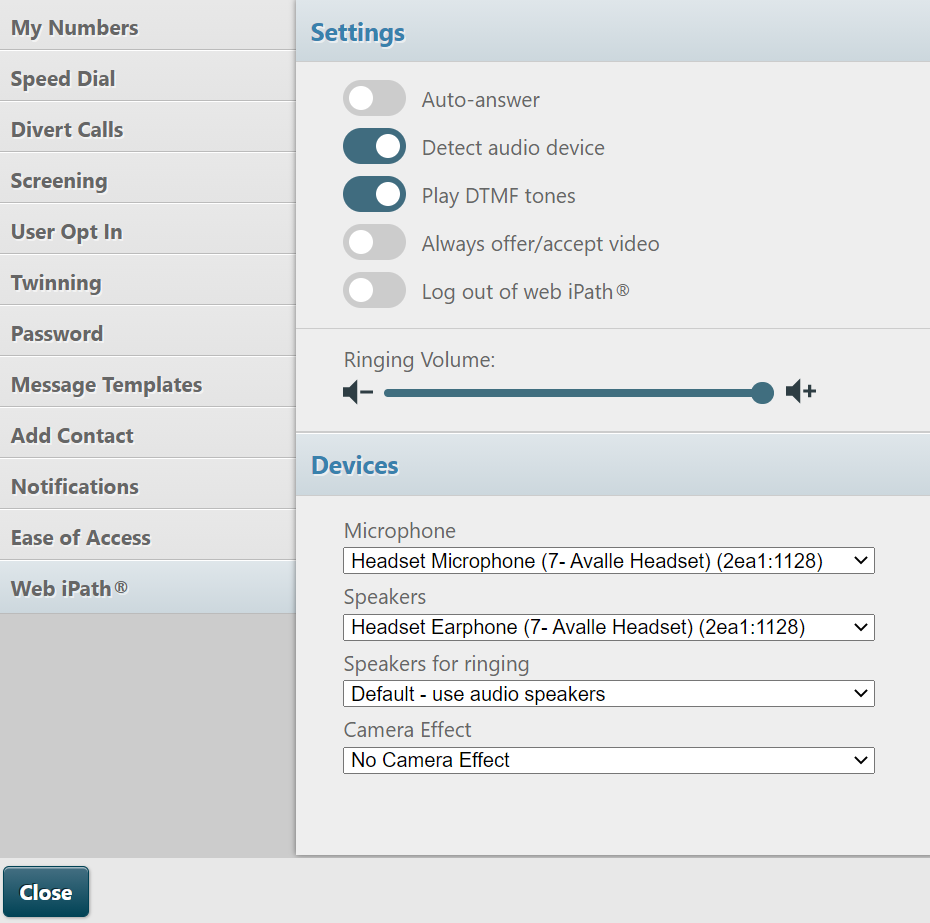Open the Screening section
930x923 pixels.
(x=148, y=179)
